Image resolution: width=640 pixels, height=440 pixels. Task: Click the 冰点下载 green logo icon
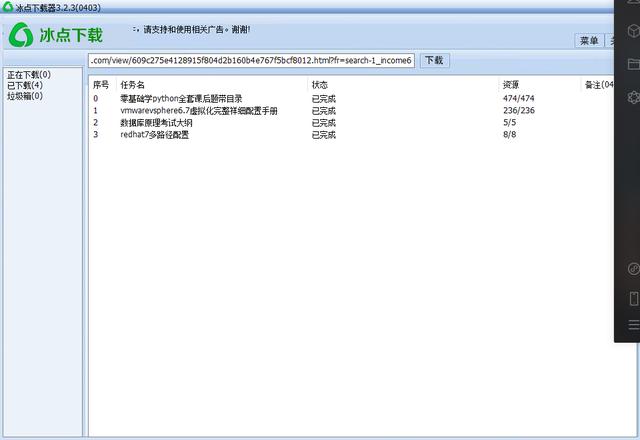(21, 35)
